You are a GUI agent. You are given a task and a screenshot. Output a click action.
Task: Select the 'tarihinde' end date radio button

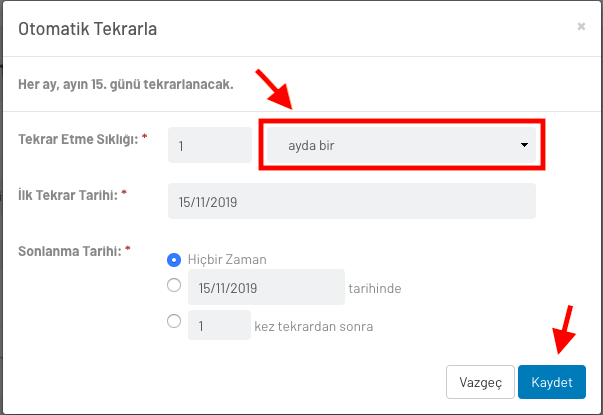pyautogui.click(x=174, y=285)
